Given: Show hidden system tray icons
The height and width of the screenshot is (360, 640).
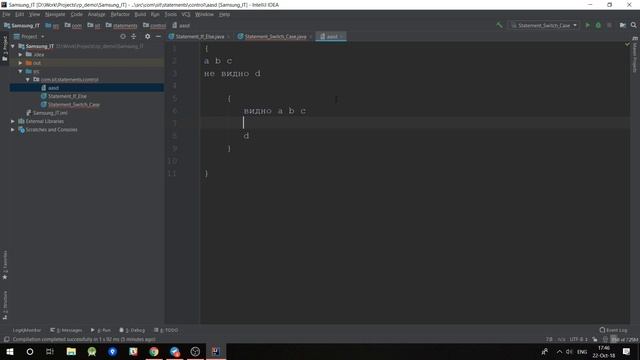Looking at the screenshot, I should [x=559, y=351].
